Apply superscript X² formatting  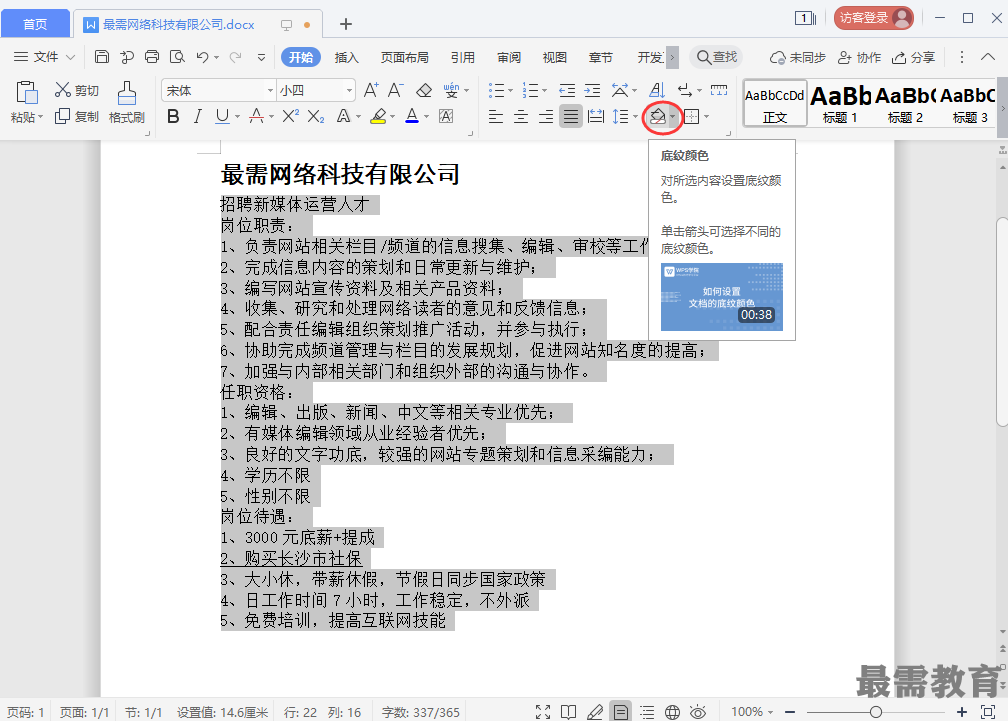pyautogui.click(x=291, y=116)
